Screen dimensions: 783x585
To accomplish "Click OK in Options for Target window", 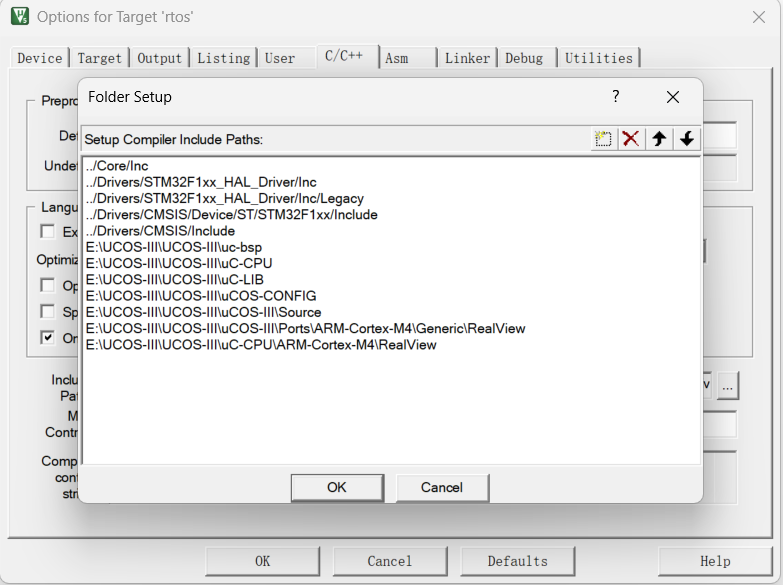I will click(x=263, y=561).
